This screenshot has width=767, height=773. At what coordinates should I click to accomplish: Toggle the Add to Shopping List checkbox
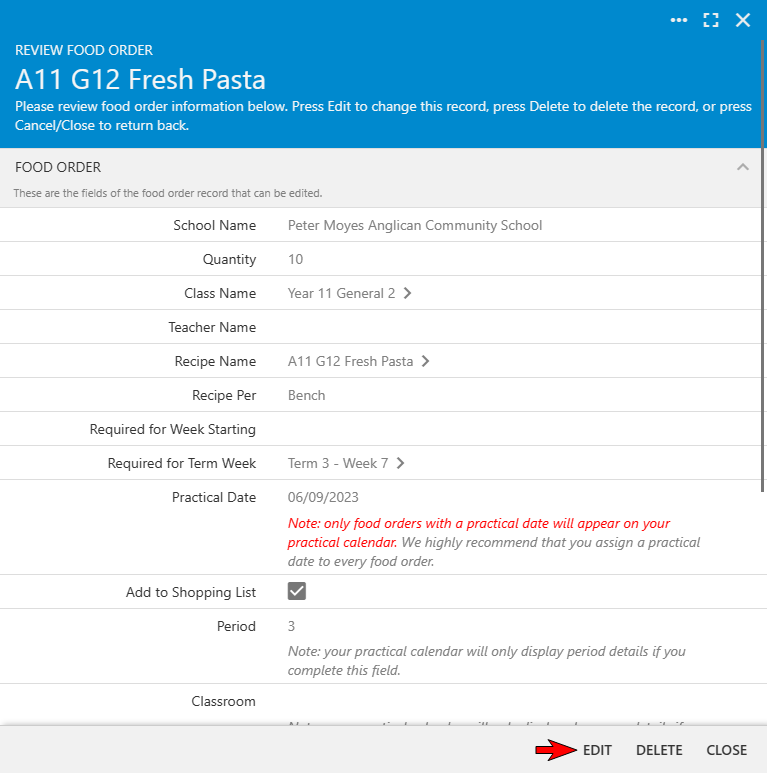(x=297, y=592)
